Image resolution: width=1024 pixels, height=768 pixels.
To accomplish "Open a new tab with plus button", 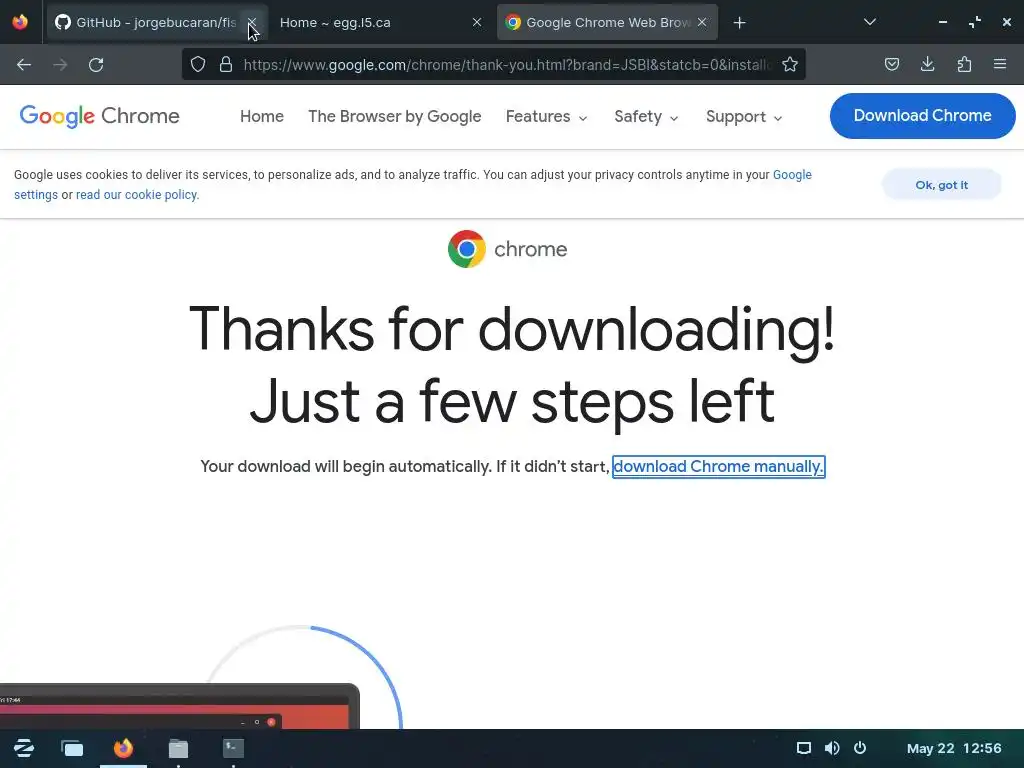I will click(x=739, y=23).
